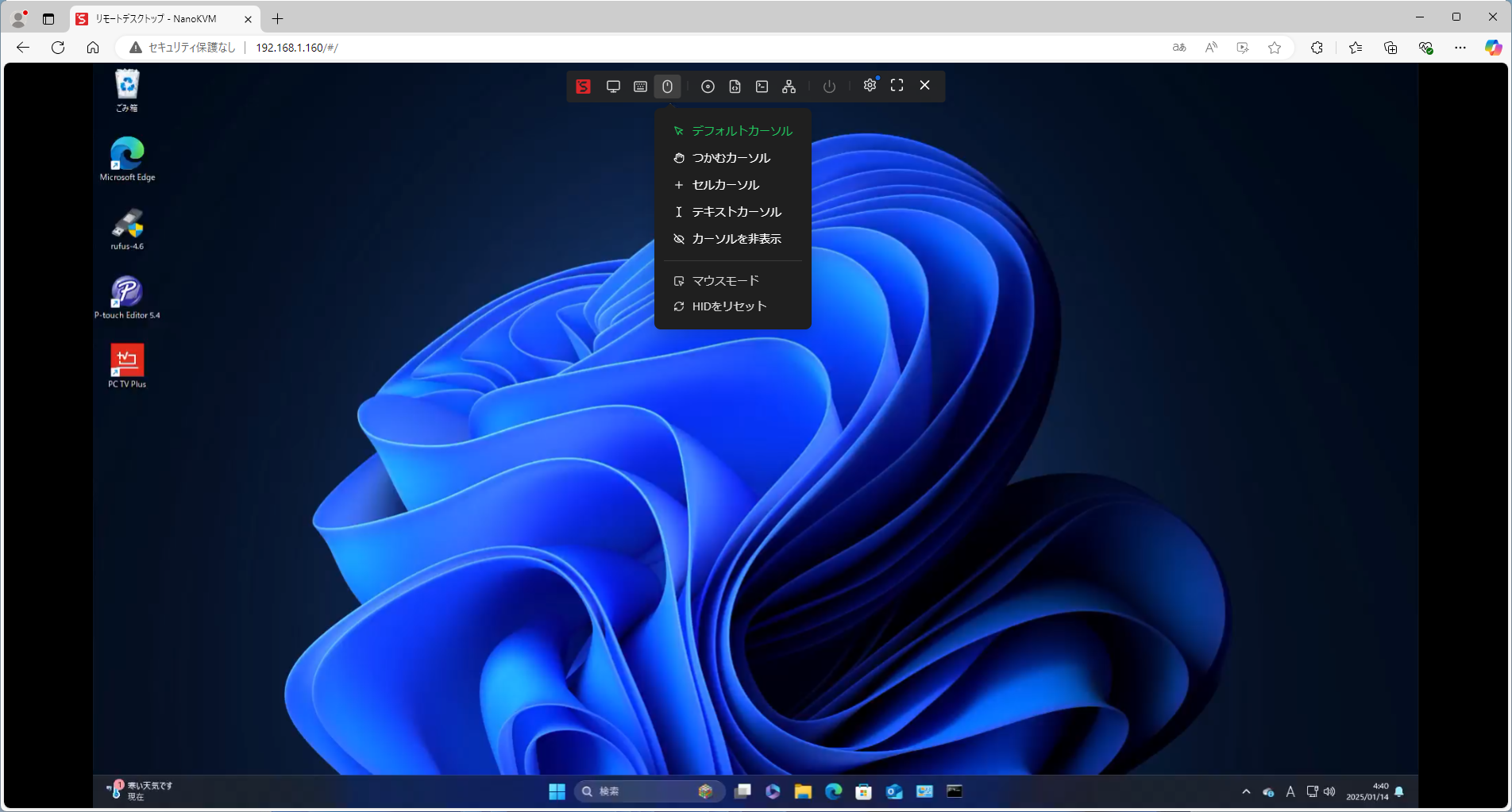Open browser Extensions puzzle icon

point(1317,48)
